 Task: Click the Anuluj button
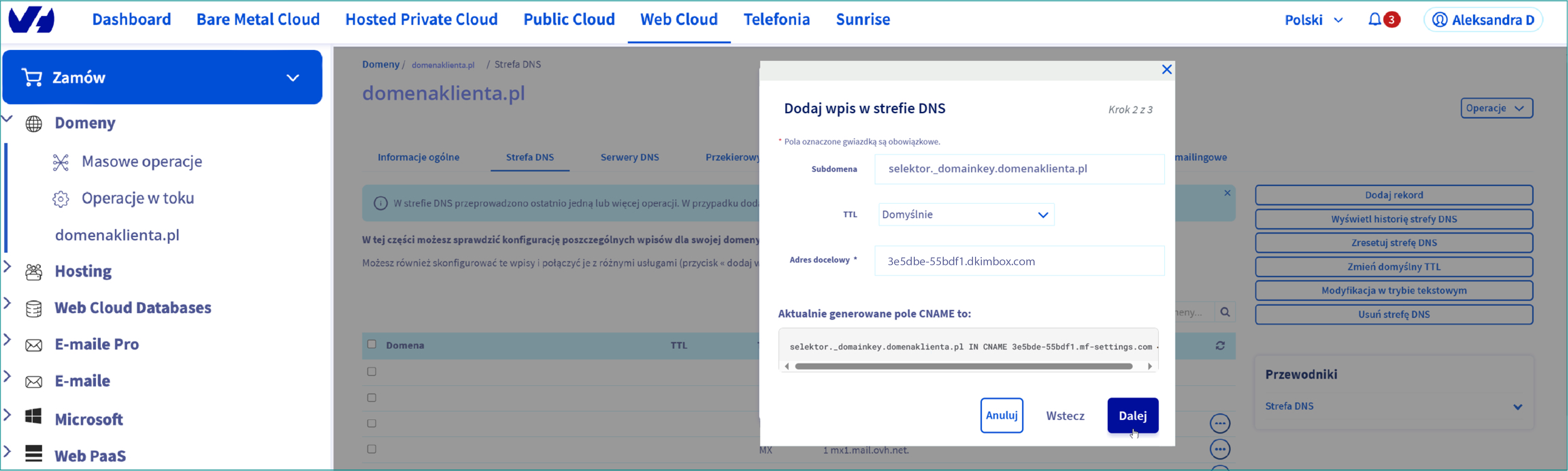(1001, 416)
